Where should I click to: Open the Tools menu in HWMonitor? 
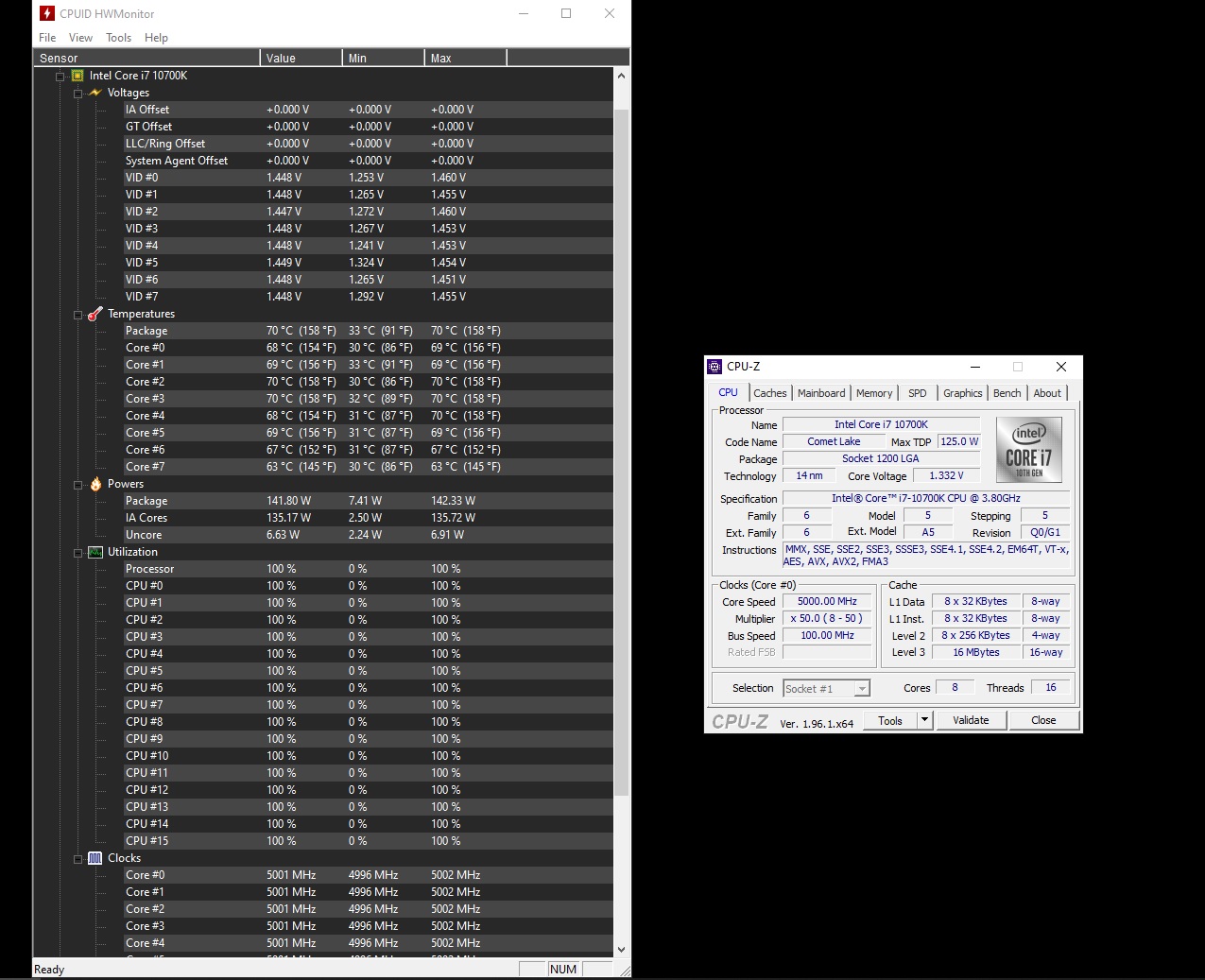click(118, 38)
